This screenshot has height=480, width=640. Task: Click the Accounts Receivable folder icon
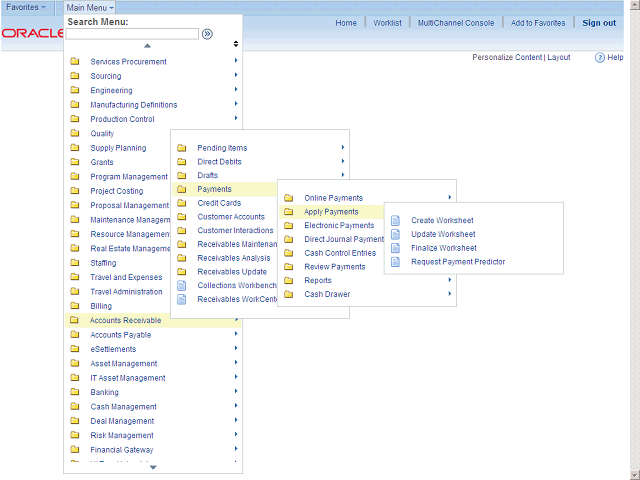click(75, 320)
